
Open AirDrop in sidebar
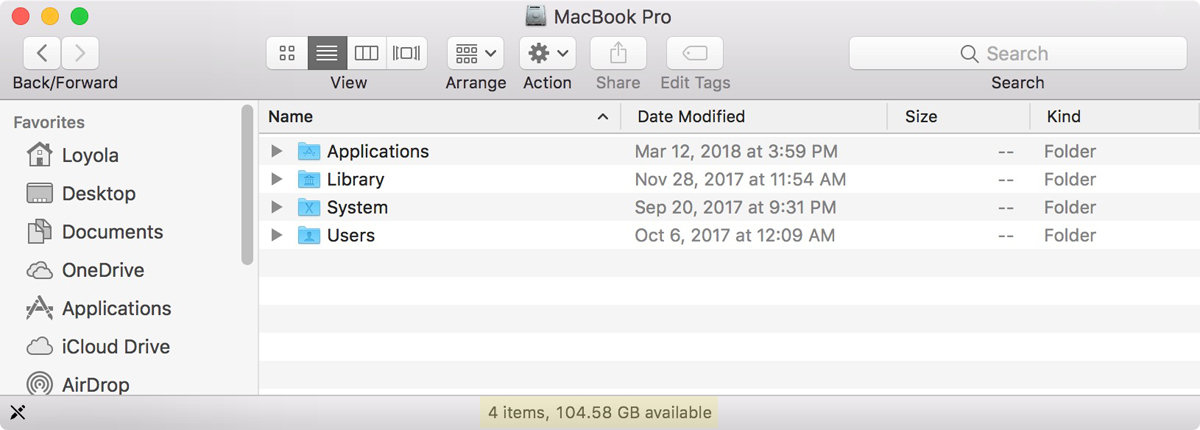click(x=95, y=384)
